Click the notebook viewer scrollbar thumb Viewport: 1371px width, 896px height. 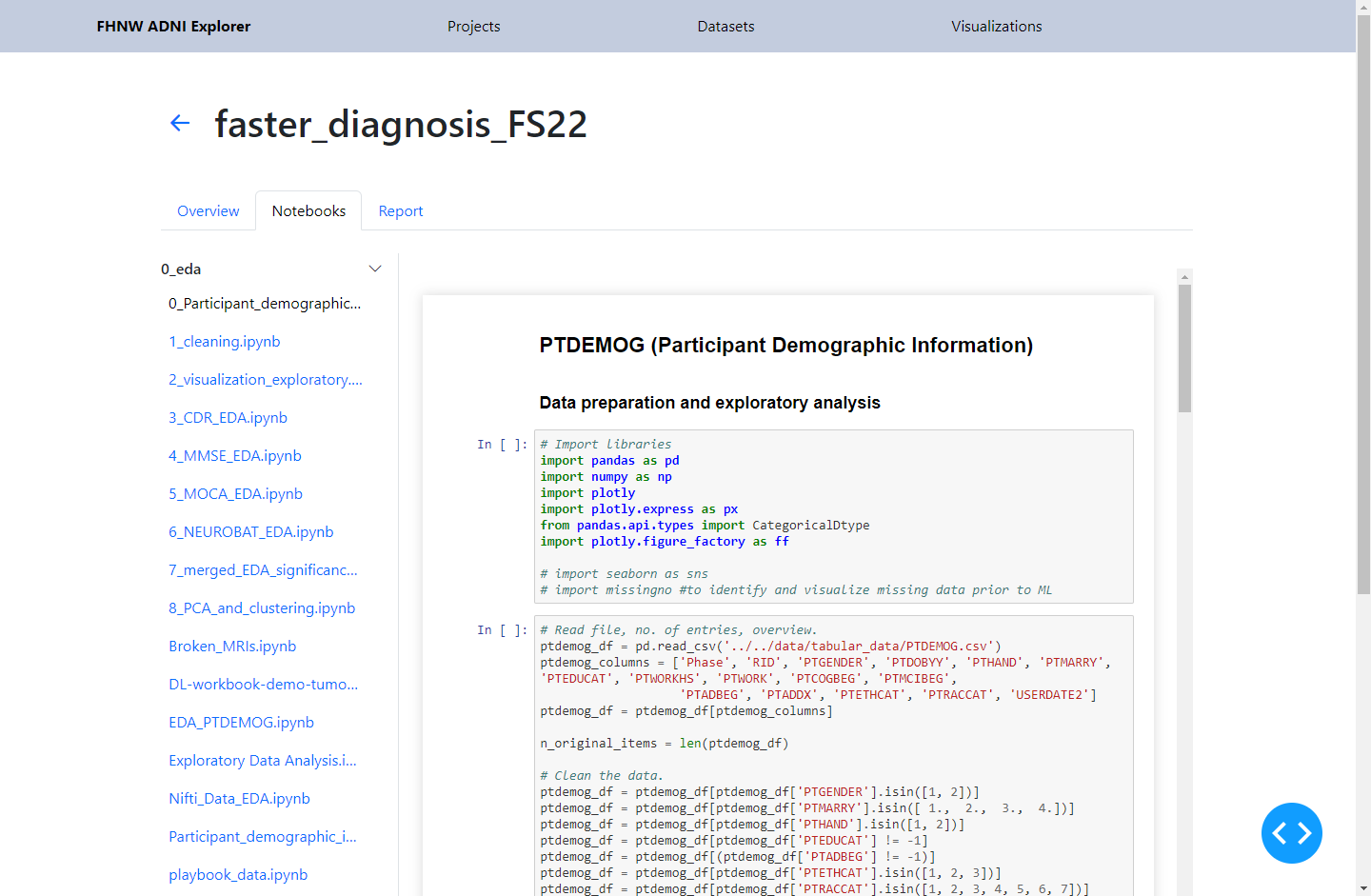[x=1184, y=348]
